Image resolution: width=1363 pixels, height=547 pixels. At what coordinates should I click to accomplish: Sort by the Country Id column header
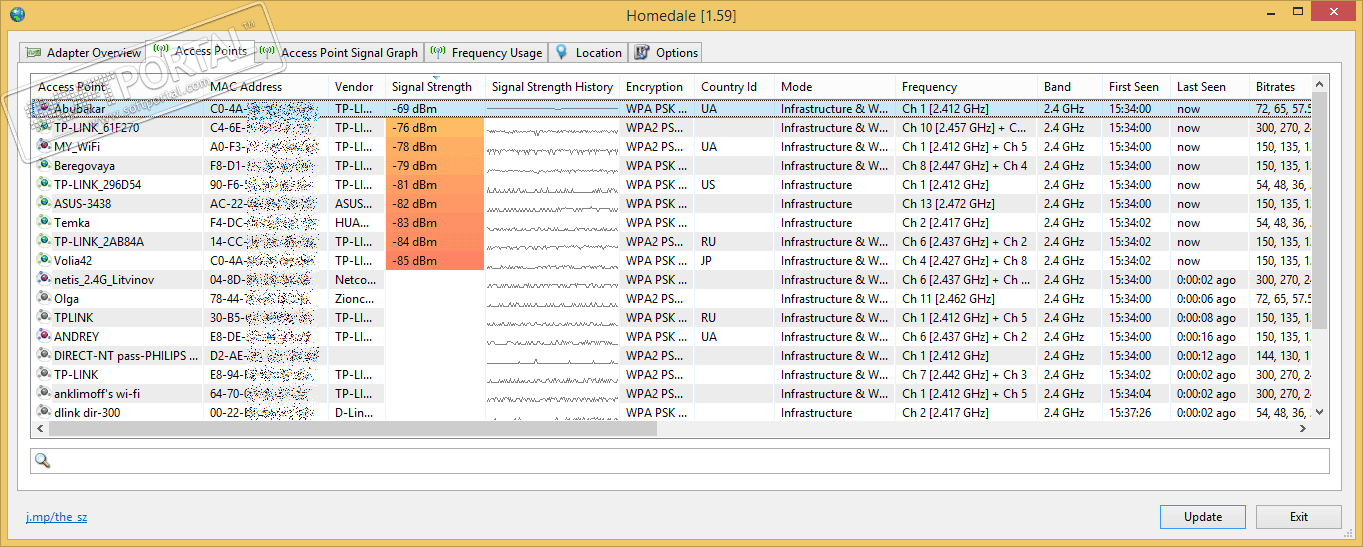coord(734,87)
